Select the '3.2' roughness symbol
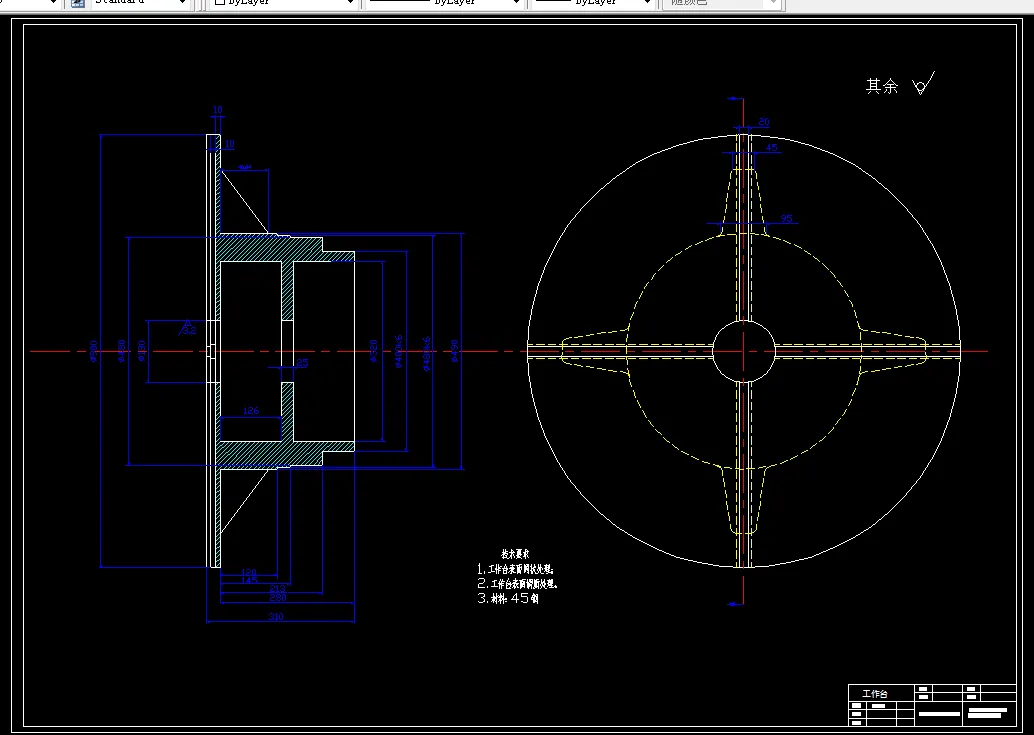Image resolution: width=1034 pixels, height=735 pixels. point(188,328)
